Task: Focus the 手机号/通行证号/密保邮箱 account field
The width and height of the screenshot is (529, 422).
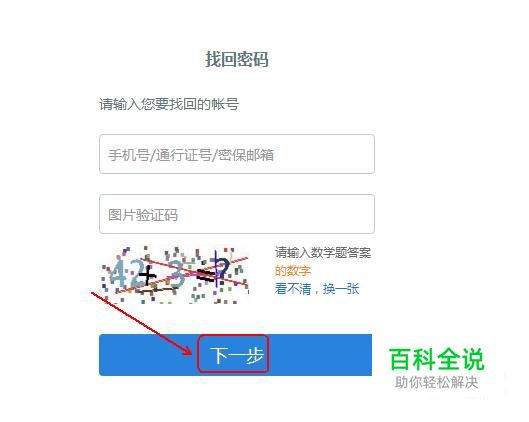Action: coord(237,154)
